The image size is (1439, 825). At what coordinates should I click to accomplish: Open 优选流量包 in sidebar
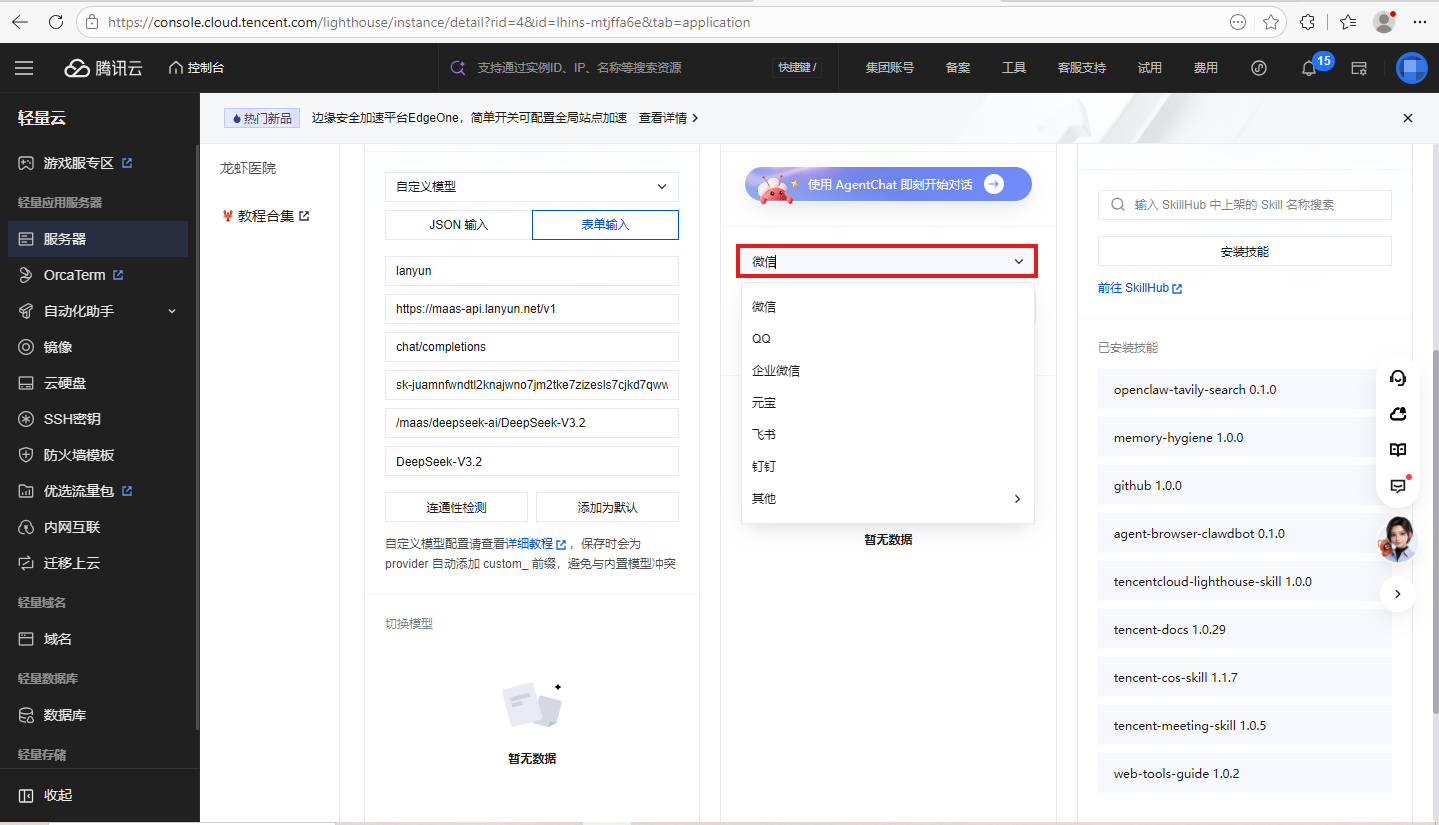[x=98, y=491]
